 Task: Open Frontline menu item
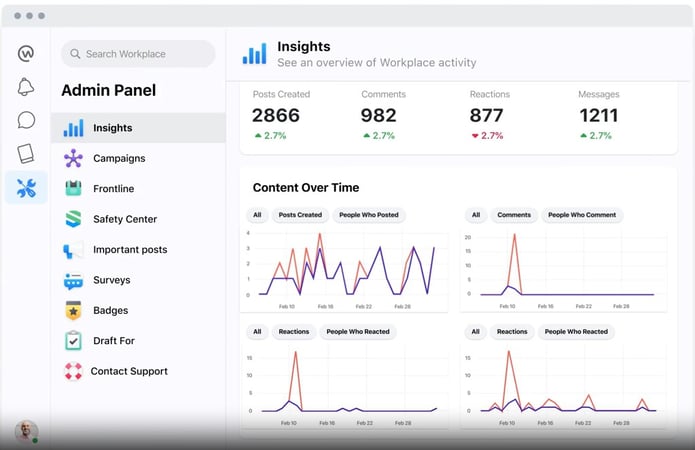[x=138, y=188]
